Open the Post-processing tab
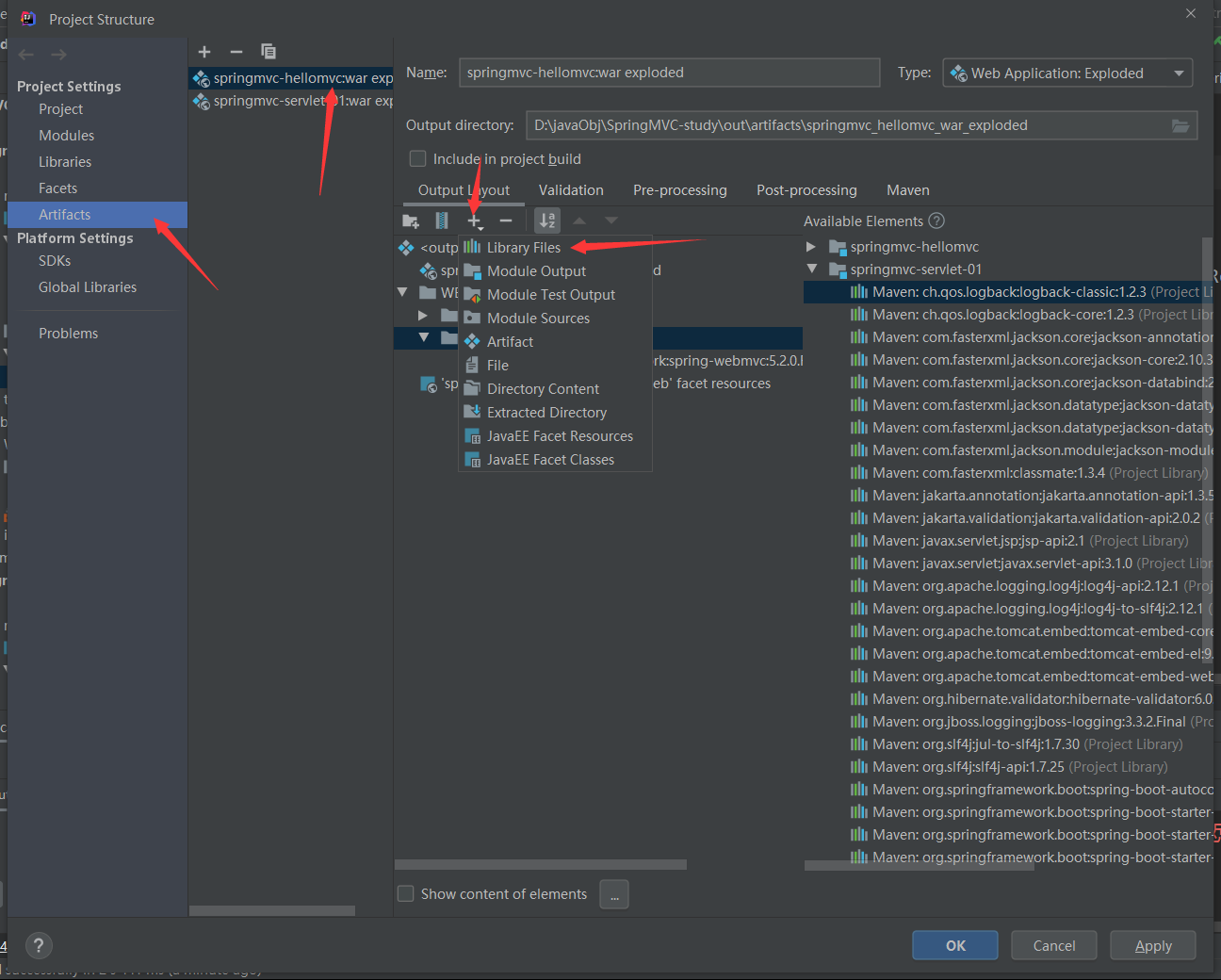The image size is (1221, 980). click(x=806, y=190)
